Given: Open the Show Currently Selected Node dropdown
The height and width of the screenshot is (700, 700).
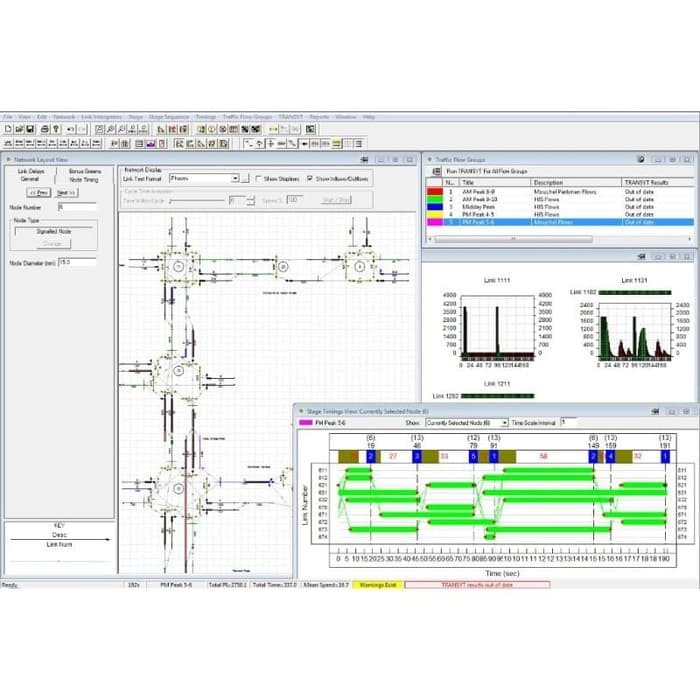Looking at the screenshot, I should (x=504, y=423).
